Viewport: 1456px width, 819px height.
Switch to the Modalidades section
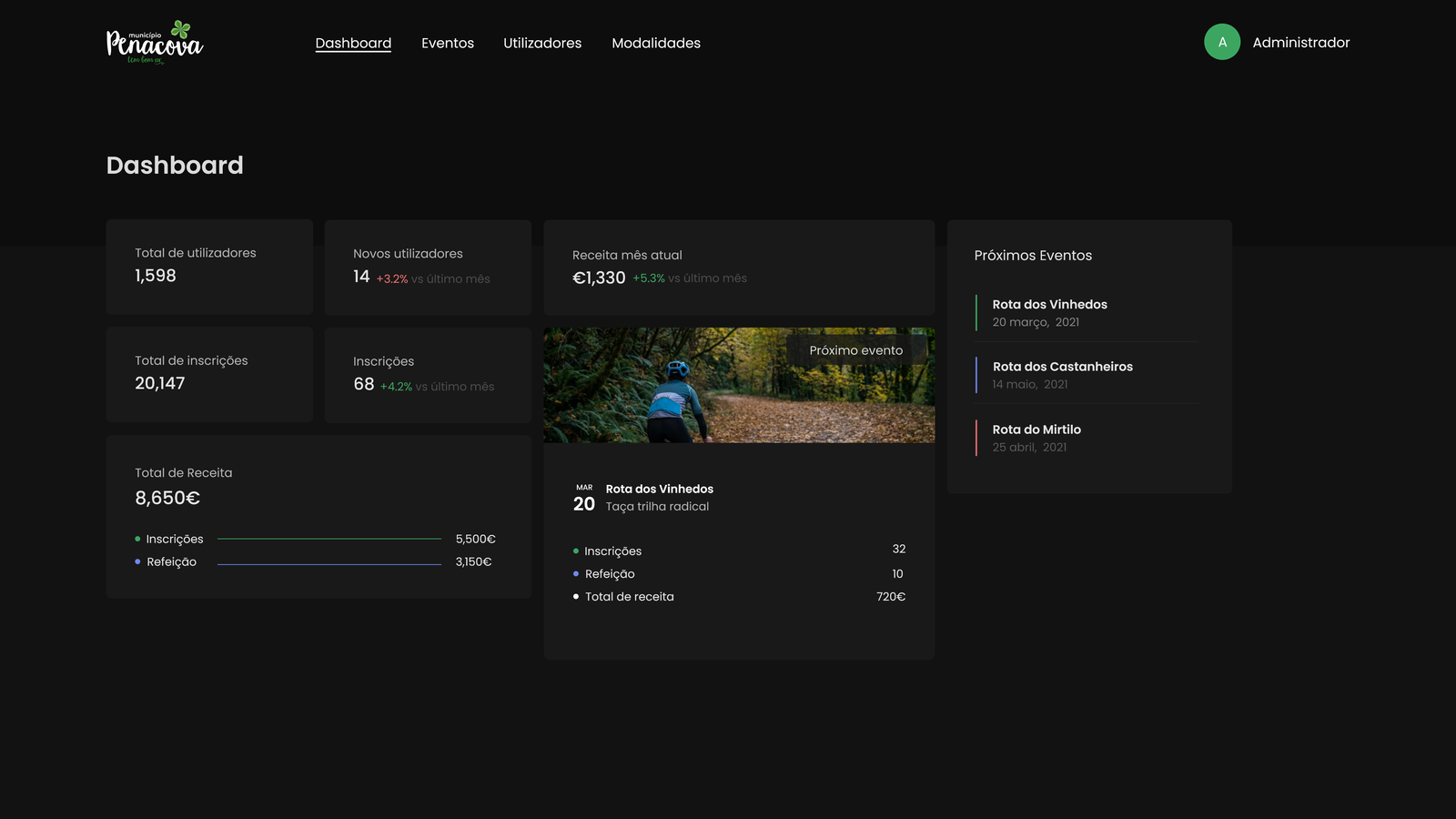tap(656, 43)
